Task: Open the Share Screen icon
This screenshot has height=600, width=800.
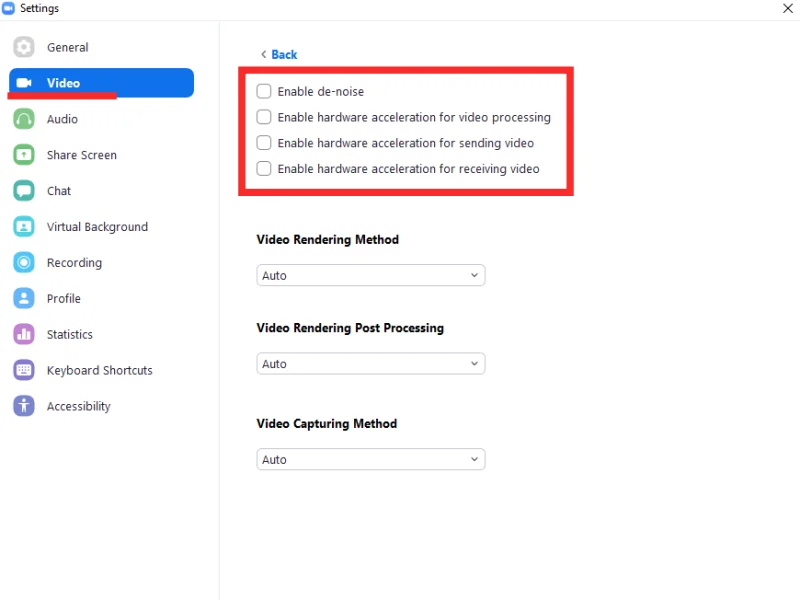Action: click(24, 155)
